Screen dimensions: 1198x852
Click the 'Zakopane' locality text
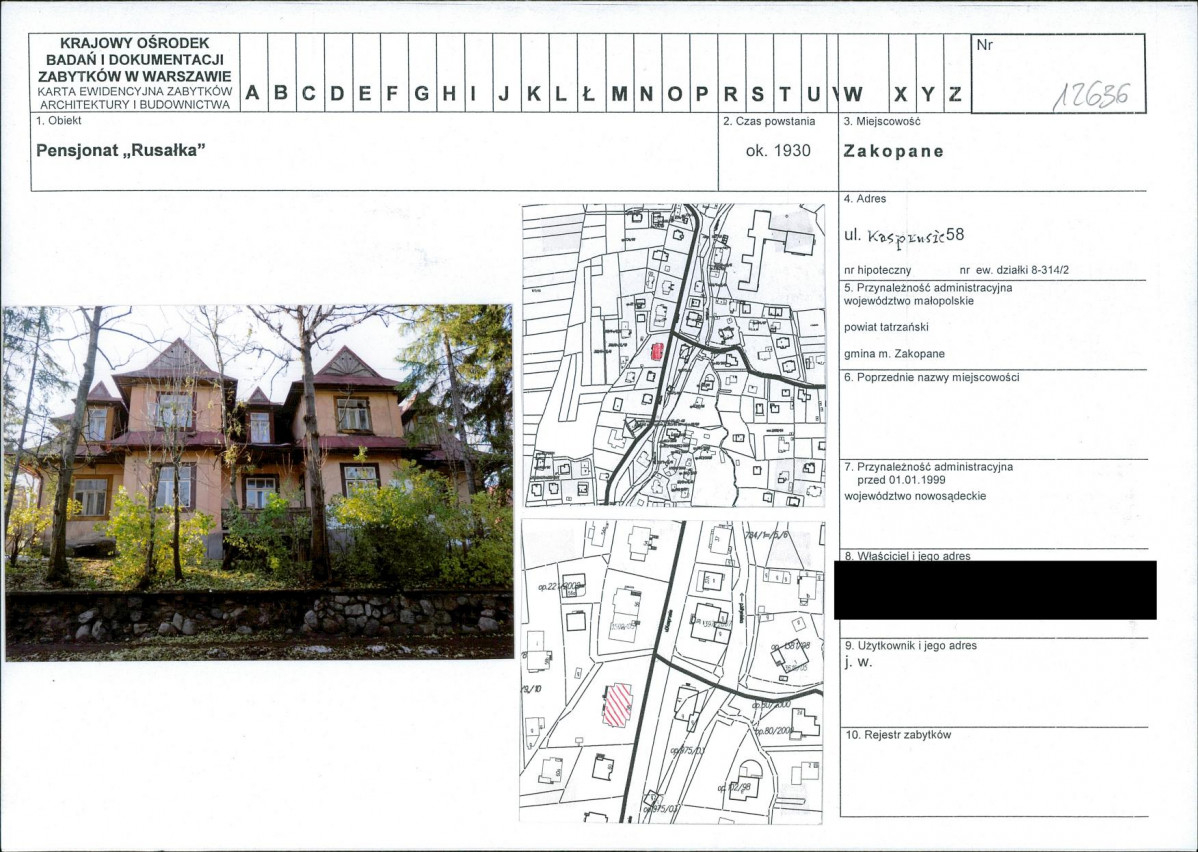pos(893,152)
